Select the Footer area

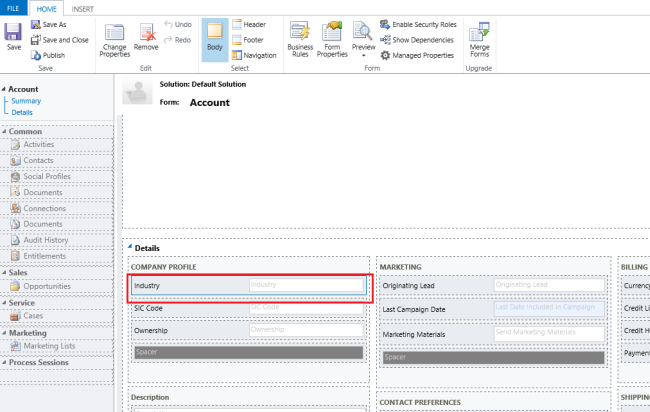[x=248, y=40]
